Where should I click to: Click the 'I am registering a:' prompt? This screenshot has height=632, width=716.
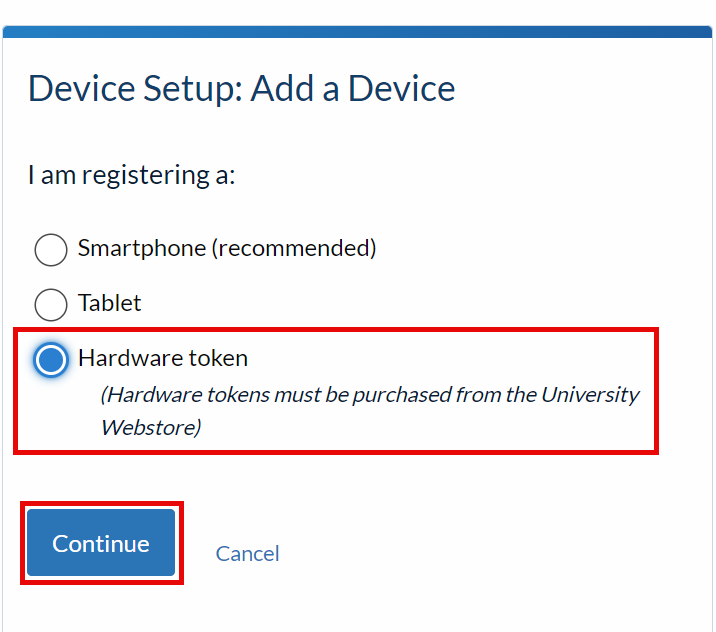pos(132,175)
